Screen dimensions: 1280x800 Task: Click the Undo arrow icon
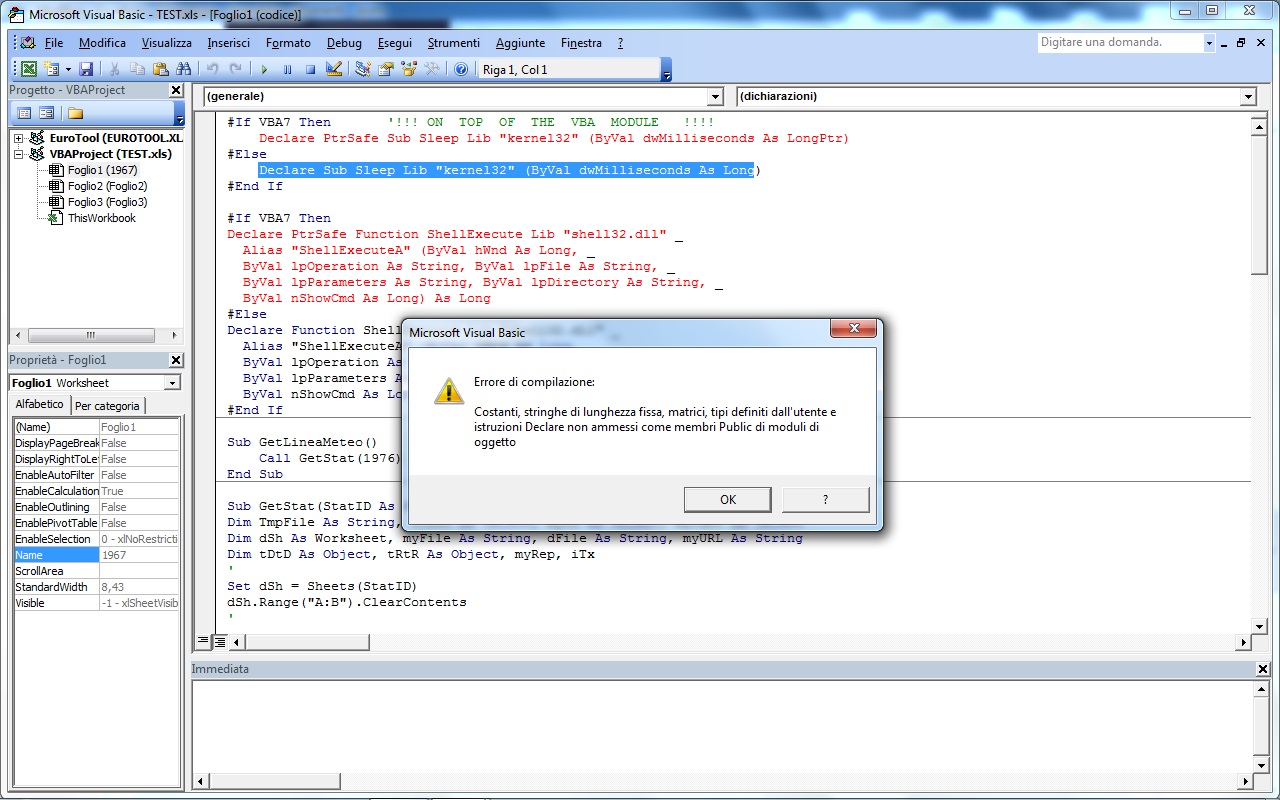click(x=213, y=69)
